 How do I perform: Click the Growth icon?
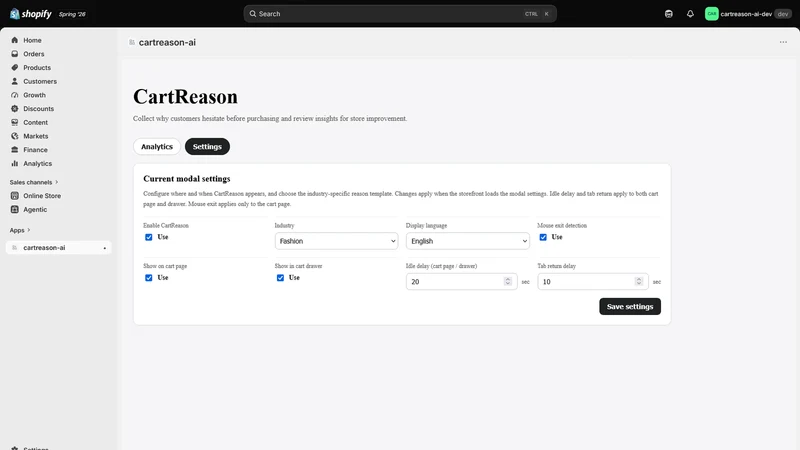click(15, 95)
